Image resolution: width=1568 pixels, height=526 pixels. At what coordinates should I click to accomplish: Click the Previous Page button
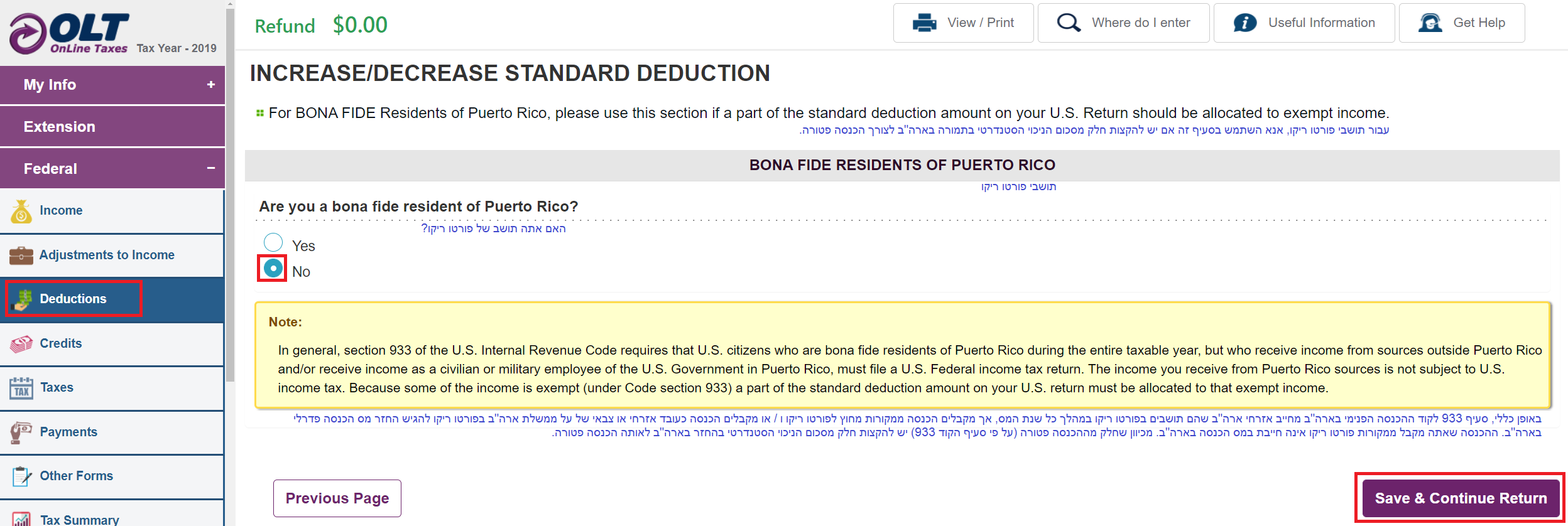(337, 498)
